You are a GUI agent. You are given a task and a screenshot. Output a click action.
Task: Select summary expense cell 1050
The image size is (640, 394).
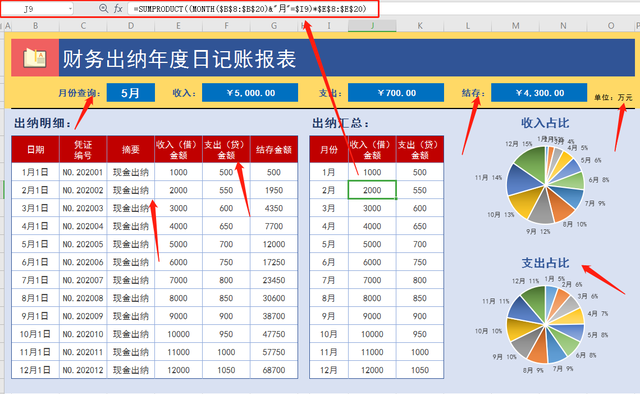click(x=420, y=370)
